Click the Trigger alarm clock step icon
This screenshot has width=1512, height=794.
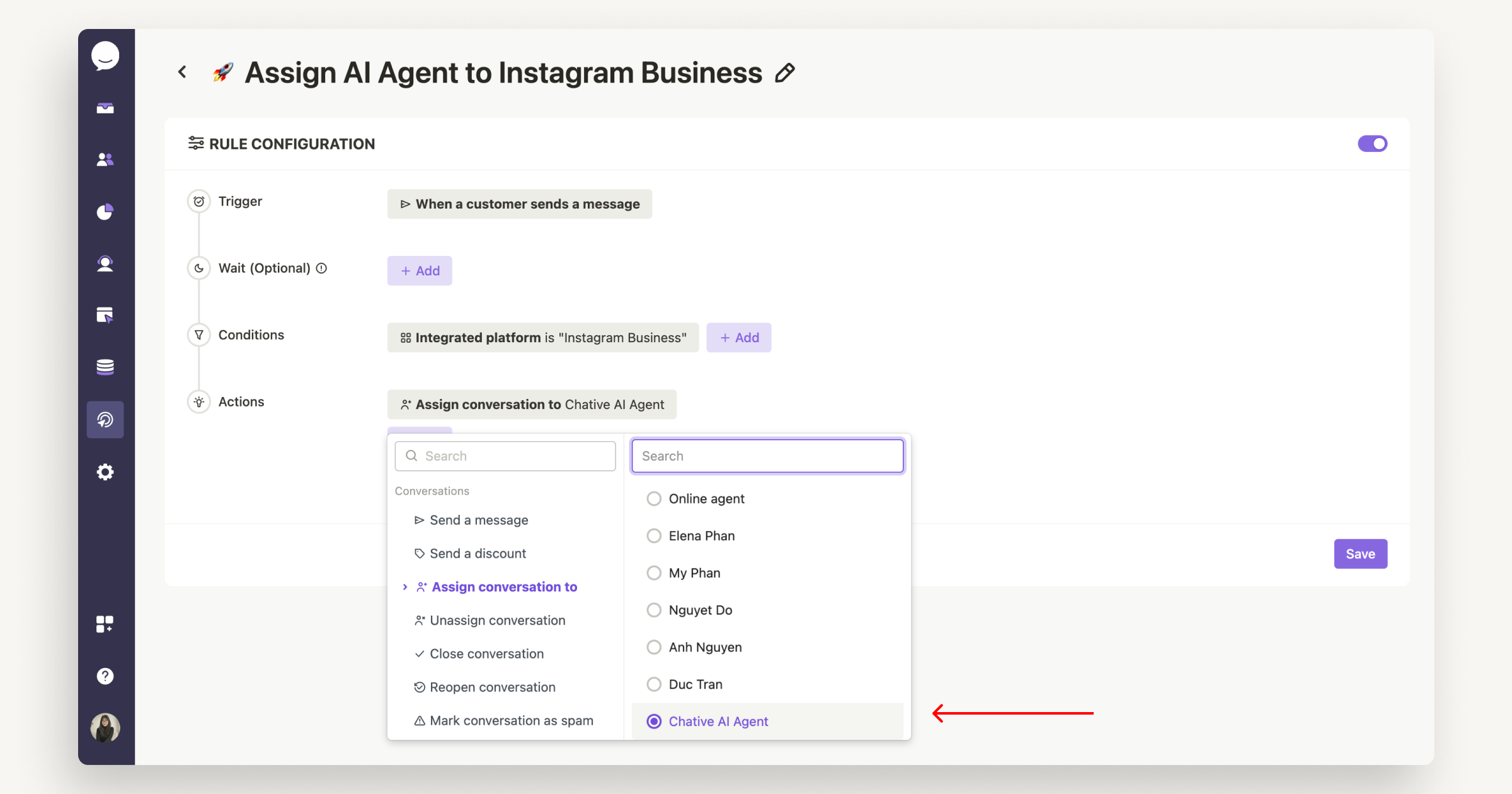pos(199,202)
